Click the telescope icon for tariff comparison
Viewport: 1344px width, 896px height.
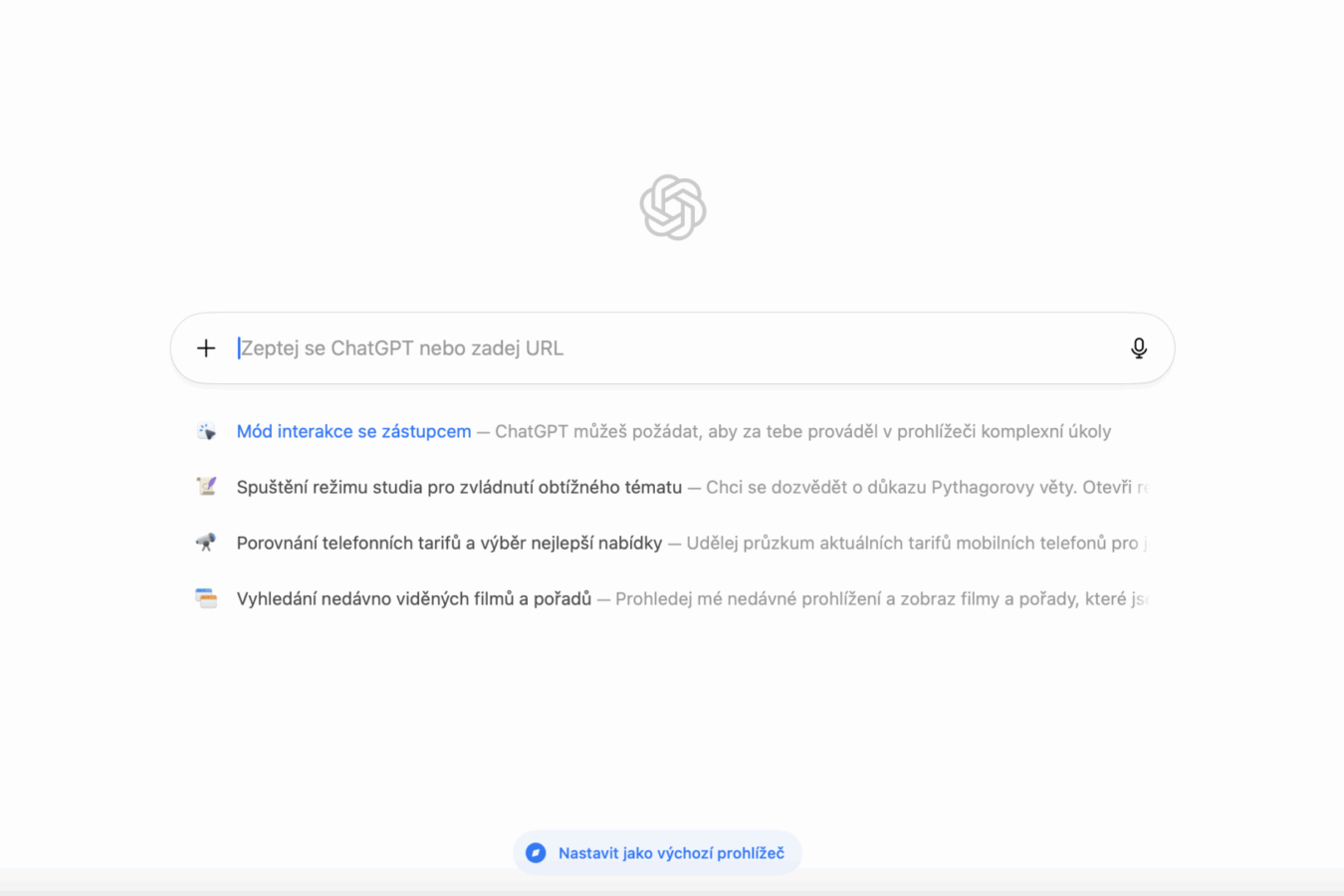click(x=206, y=543)
